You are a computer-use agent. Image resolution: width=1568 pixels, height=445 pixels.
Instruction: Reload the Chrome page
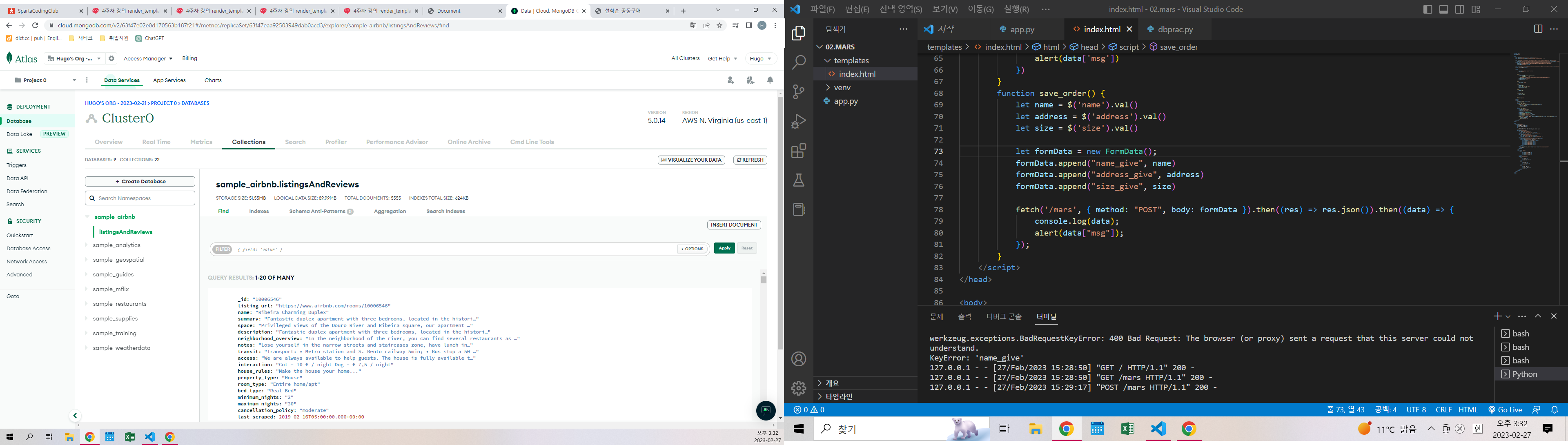click(x=35, y=26)
